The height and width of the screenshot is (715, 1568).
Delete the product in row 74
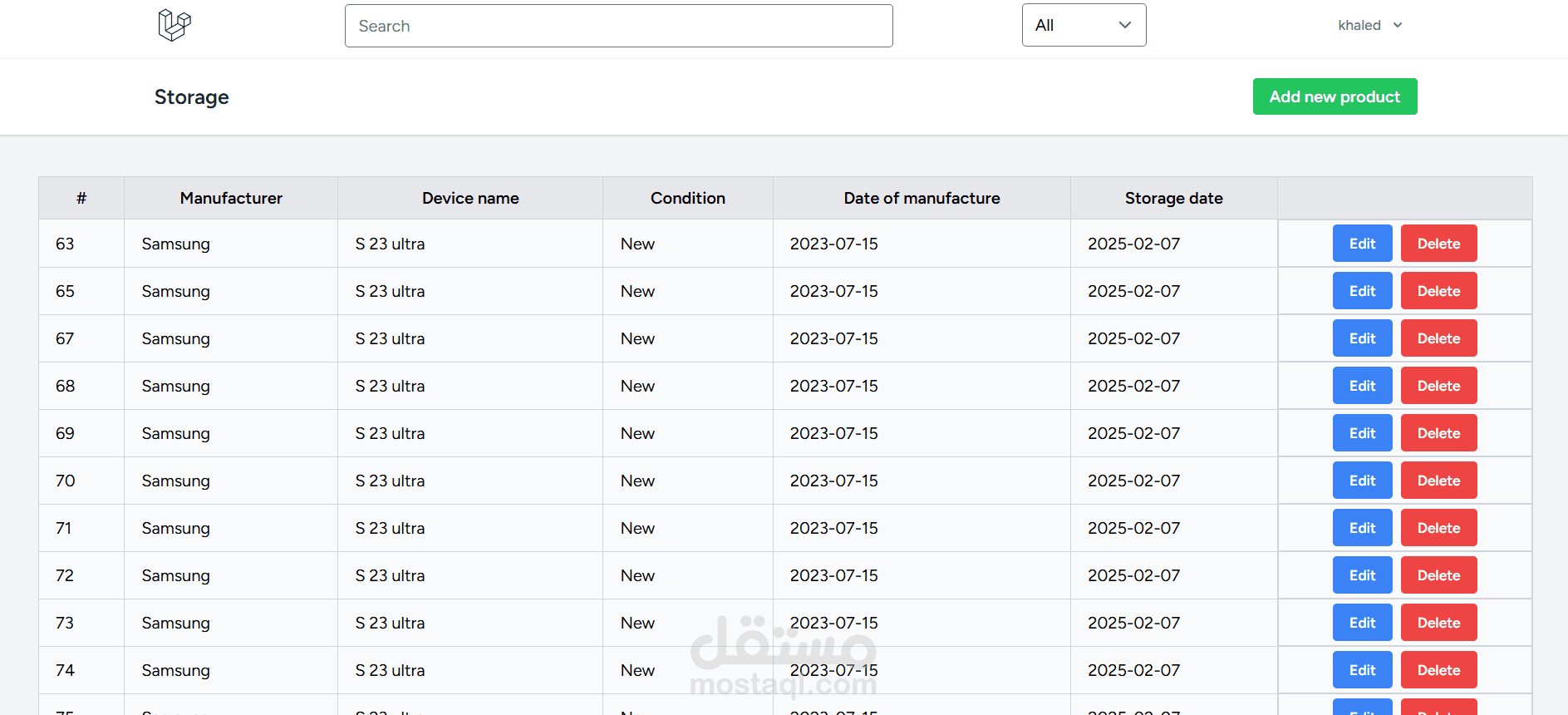click(x=1438, y=670)
